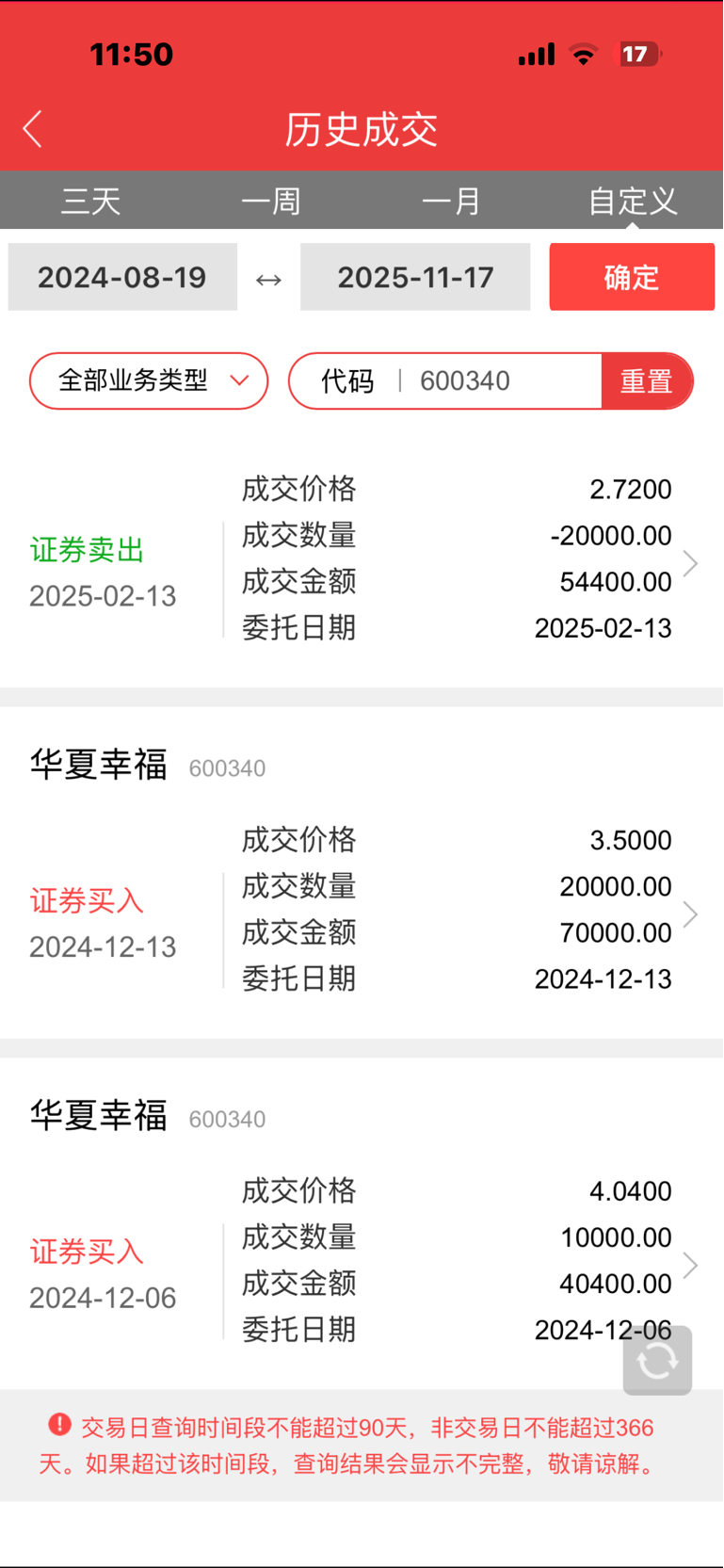Open details arrow for 2024-12-13 buy record
Viewport: 724px width, 1568px height.
(x=690, y=914)
